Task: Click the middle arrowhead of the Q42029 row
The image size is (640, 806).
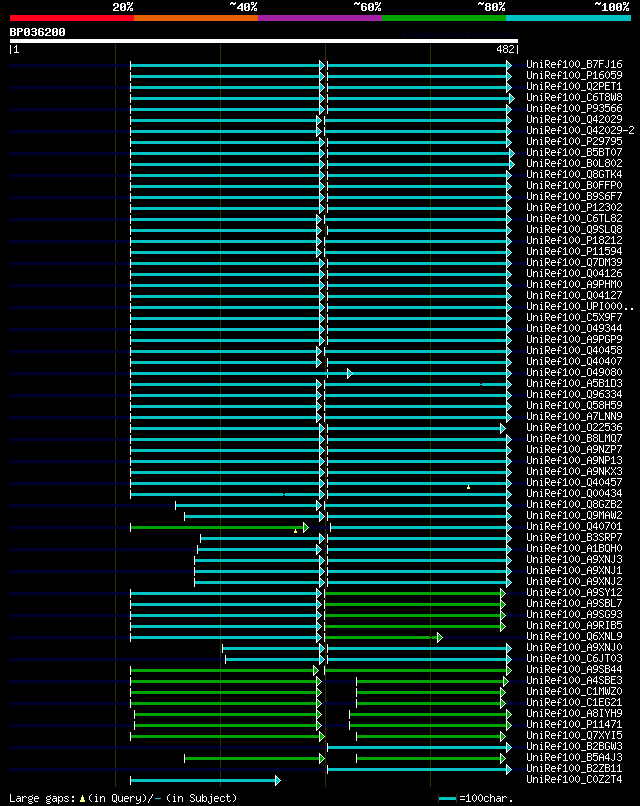Action: click(319, 120)
